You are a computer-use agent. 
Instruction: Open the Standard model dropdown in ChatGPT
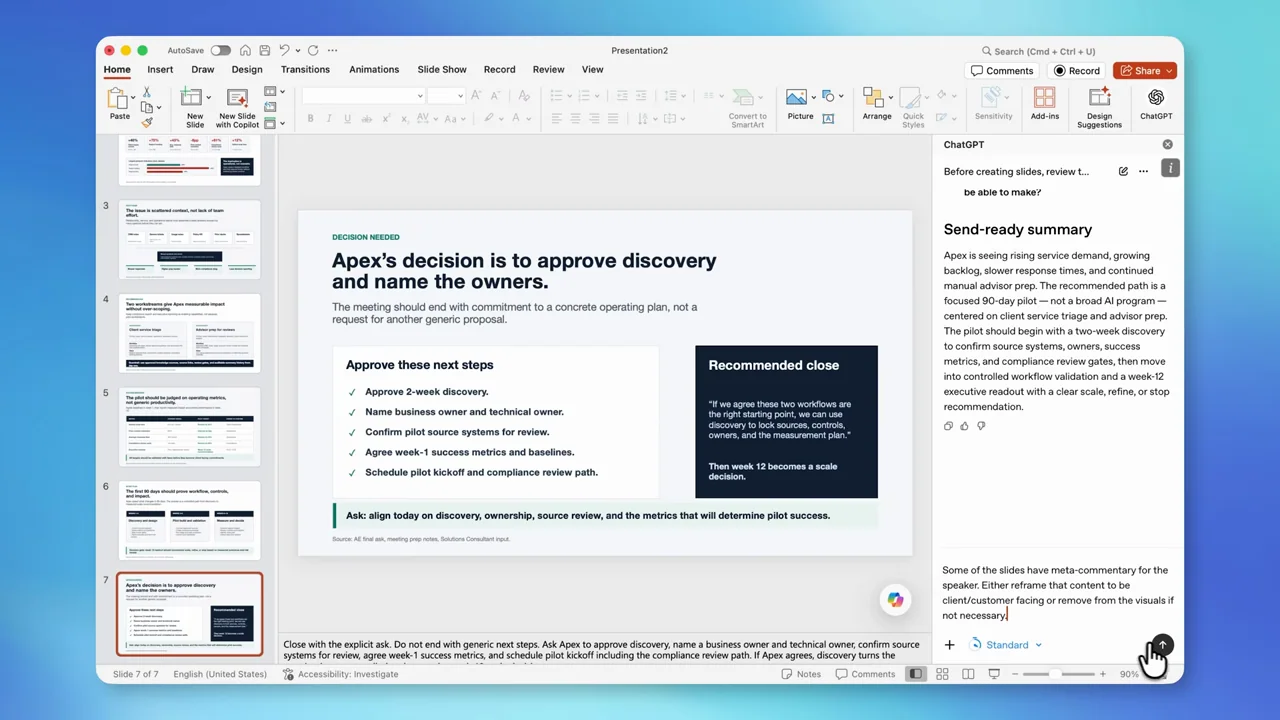coord(1006,645)
